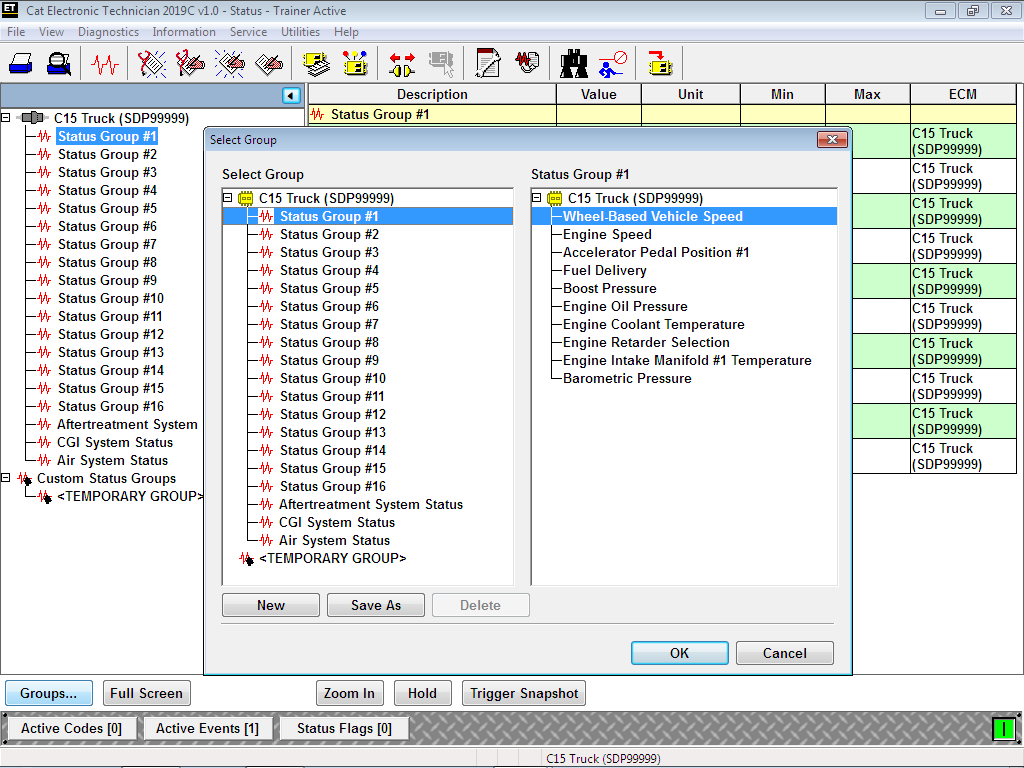View Active Diagnostic Codes toolbar icon
The width and height of the screenshot is (1024, 768).
pos(150,62)
